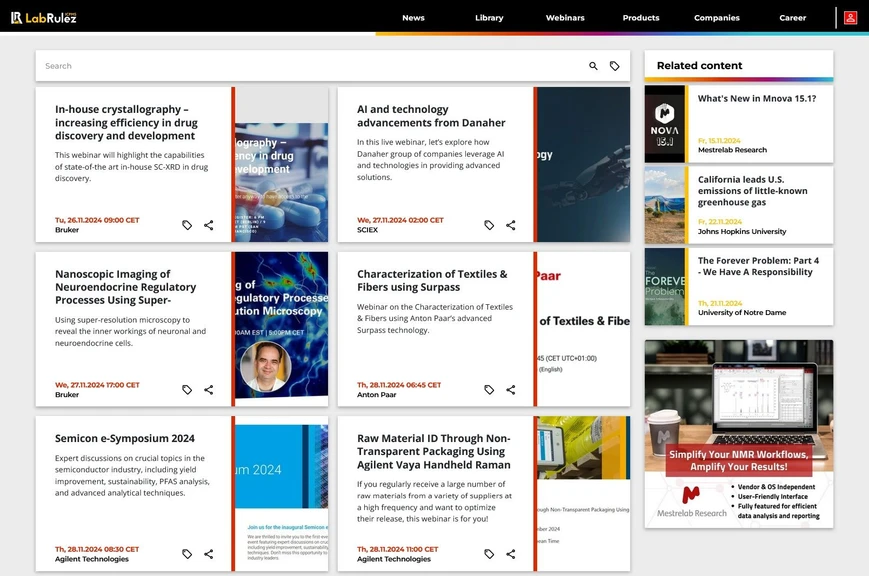Click Agilent Technologies under Raw Material ID
The image size is (869, 576).
click(x=394, y=559)
